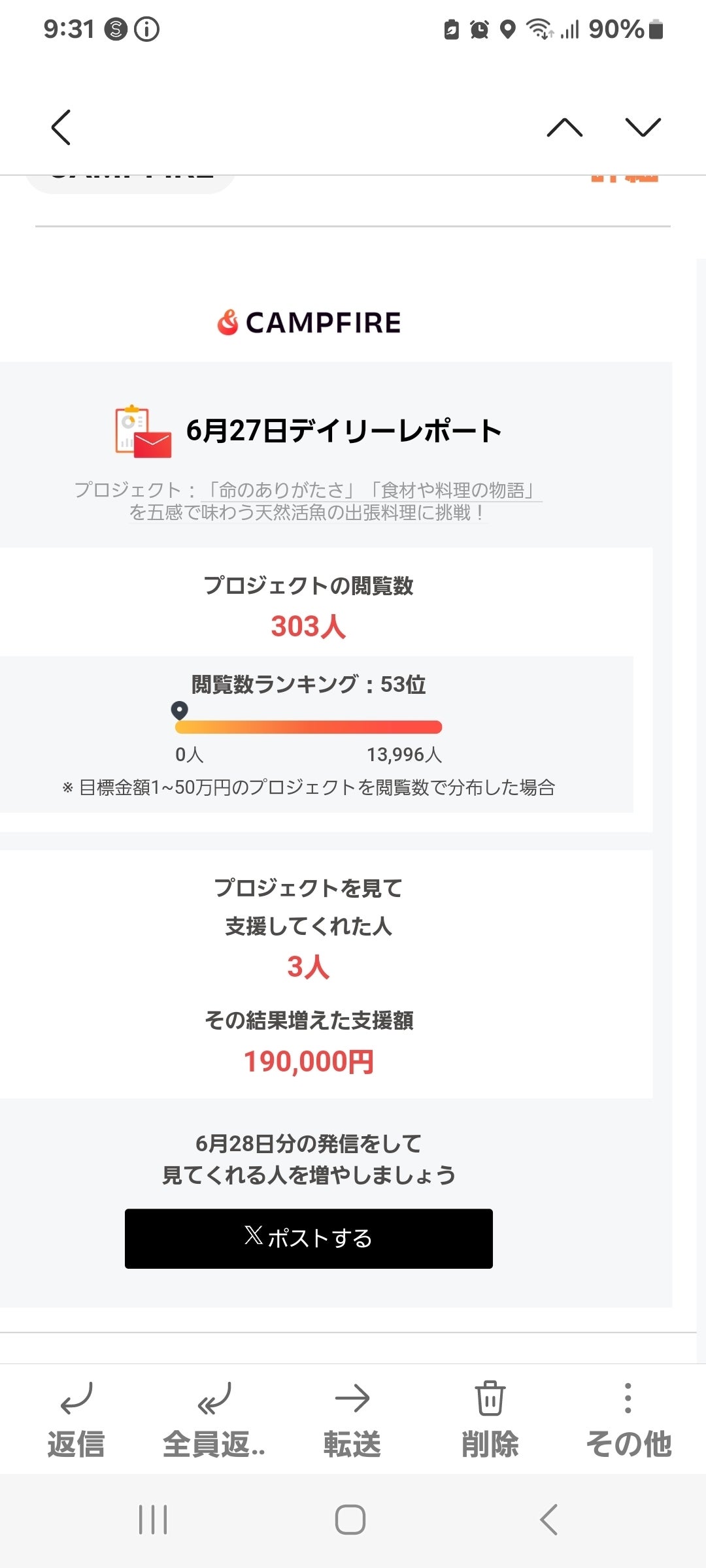Viewport: 706px width, 1568px height.
Task: Tap the reply (返信) button
Action: tap(76, 1419)
